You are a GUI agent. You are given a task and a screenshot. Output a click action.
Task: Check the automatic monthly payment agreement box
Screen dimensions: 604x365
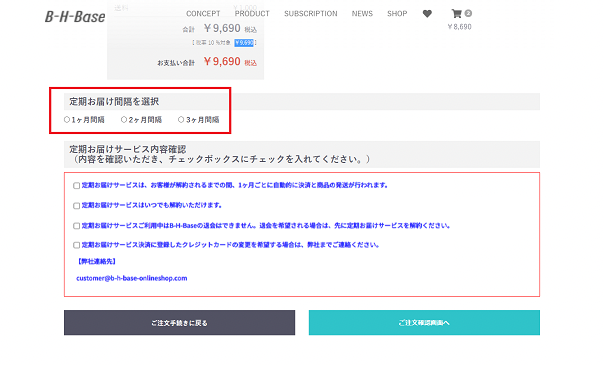tap(76, 186)
